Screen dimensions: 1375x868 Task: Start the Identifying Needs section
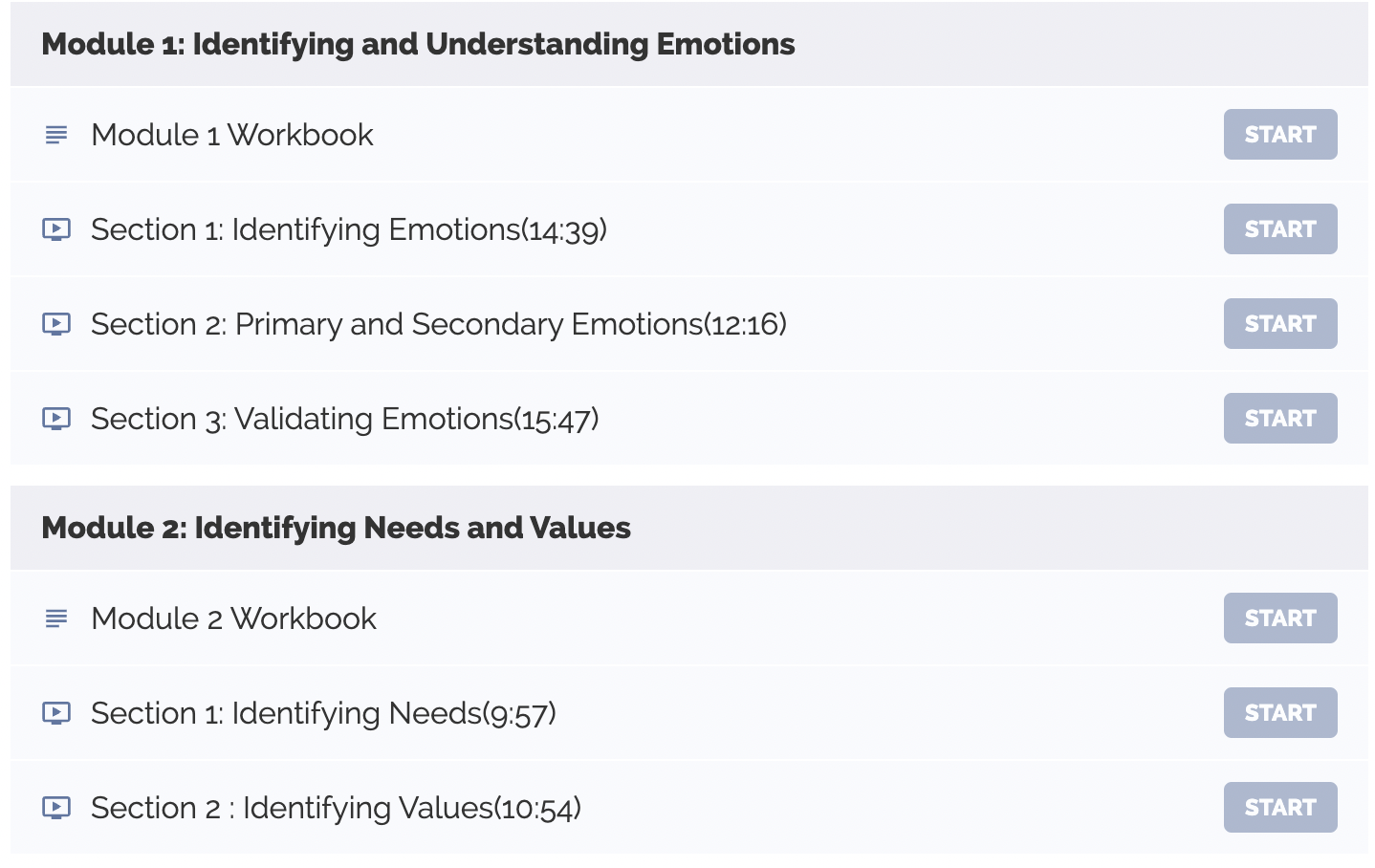coord(1280,713)
